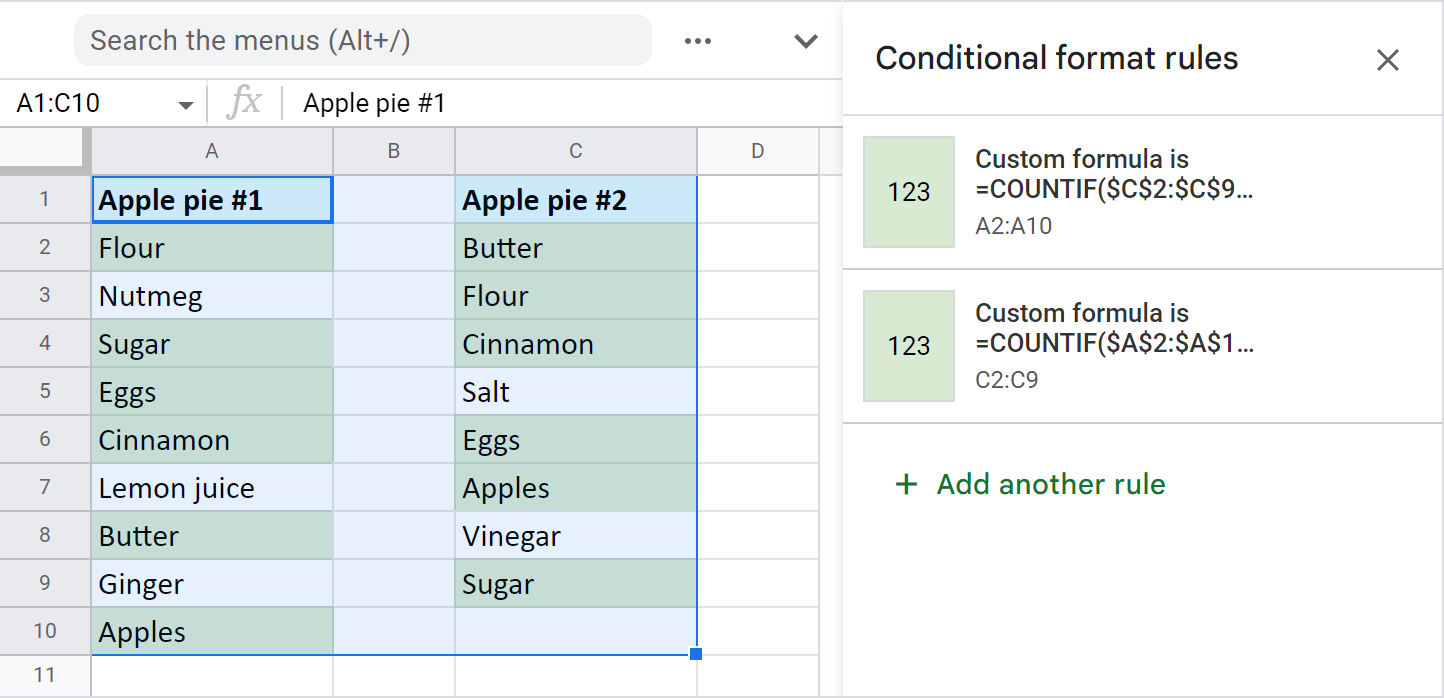Click the blue selection handle below C10
The height and width of the screenshot is (698, 1444).
[696, 654]
